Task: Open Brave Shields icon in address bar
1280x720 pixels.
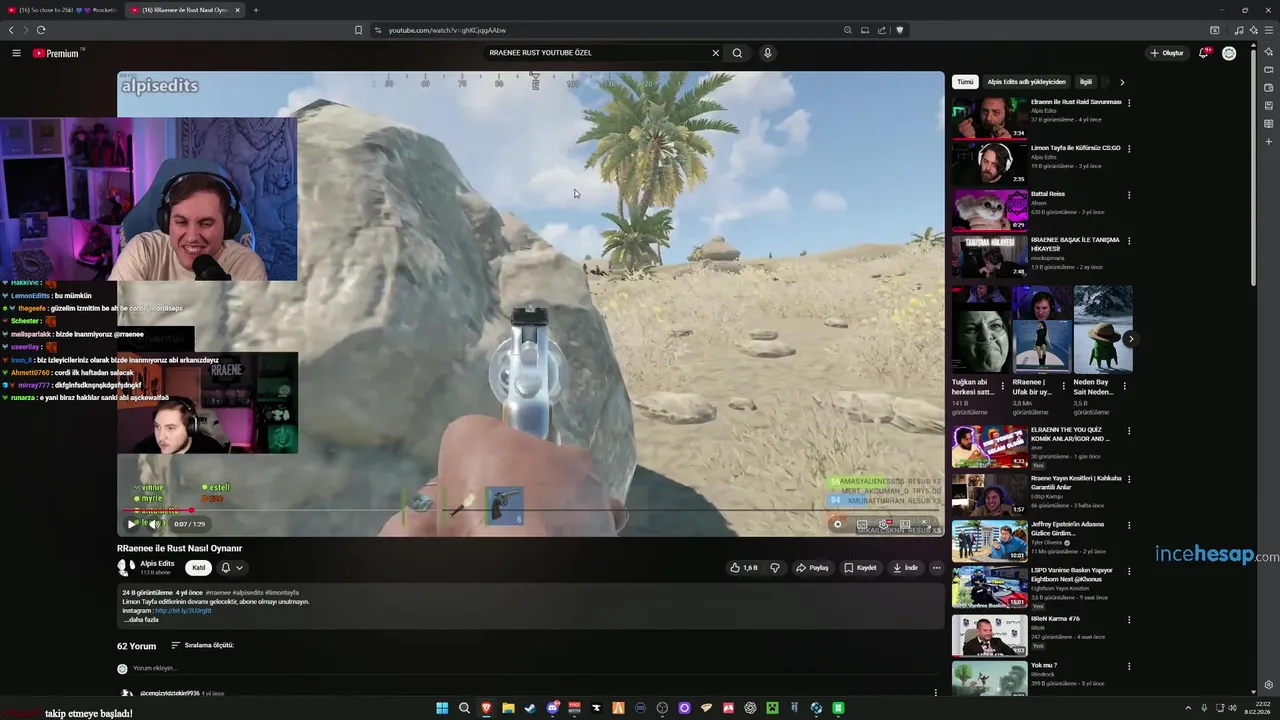Action: click(900, 30)
